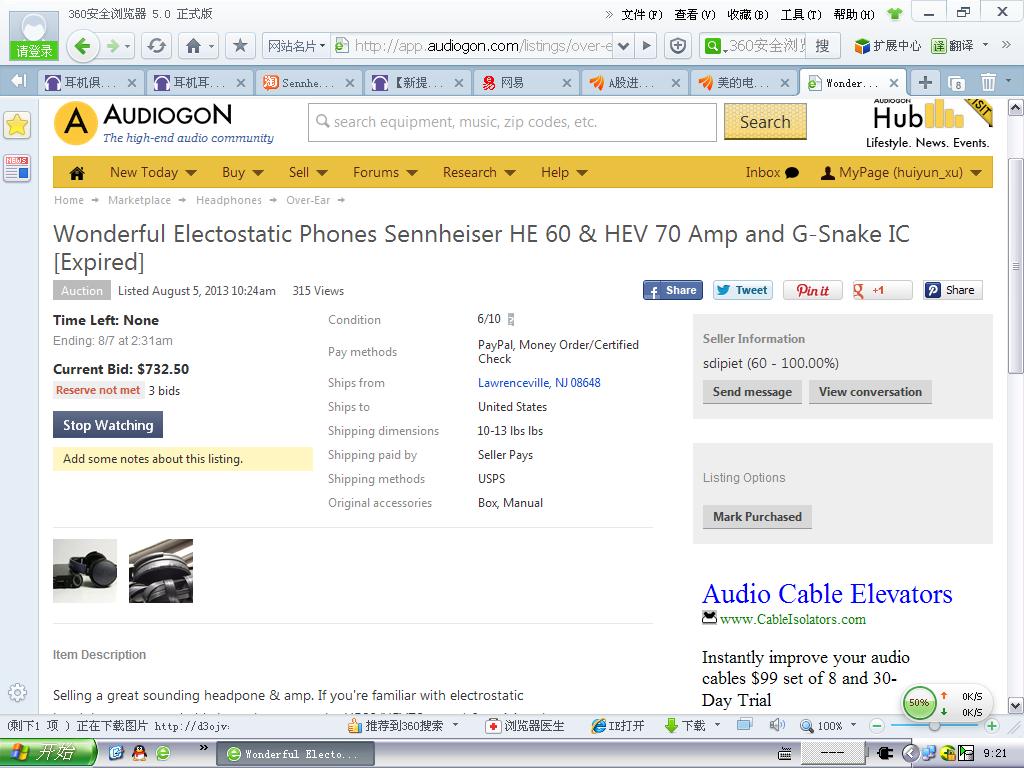This screenshot has height=768, width=1024.
Task: Click the Google +1 button
Action: [x=882, y=290]
